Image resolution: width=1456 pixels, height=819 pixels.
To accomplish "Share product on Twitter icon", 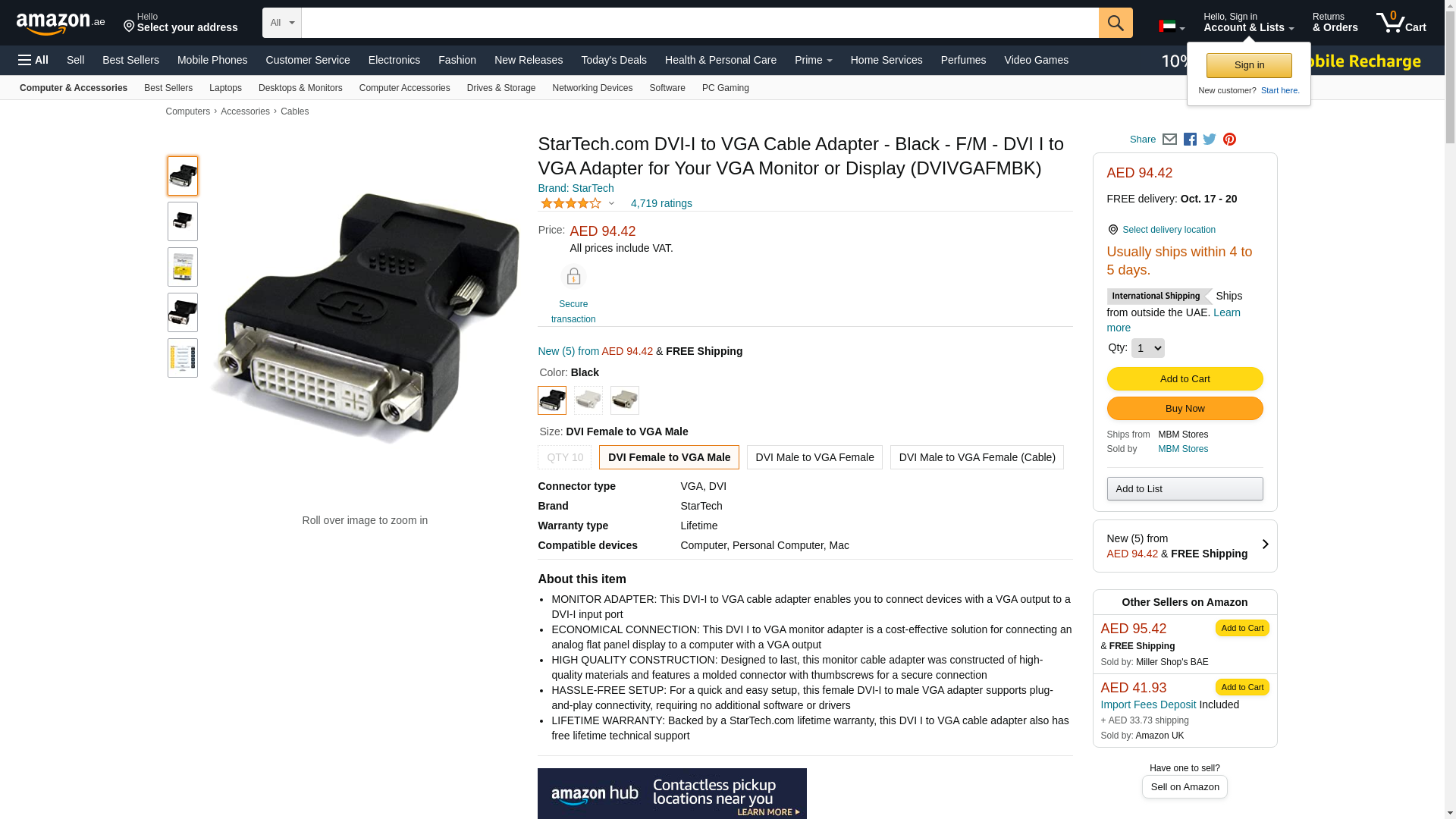I will tap(1210, 140).
